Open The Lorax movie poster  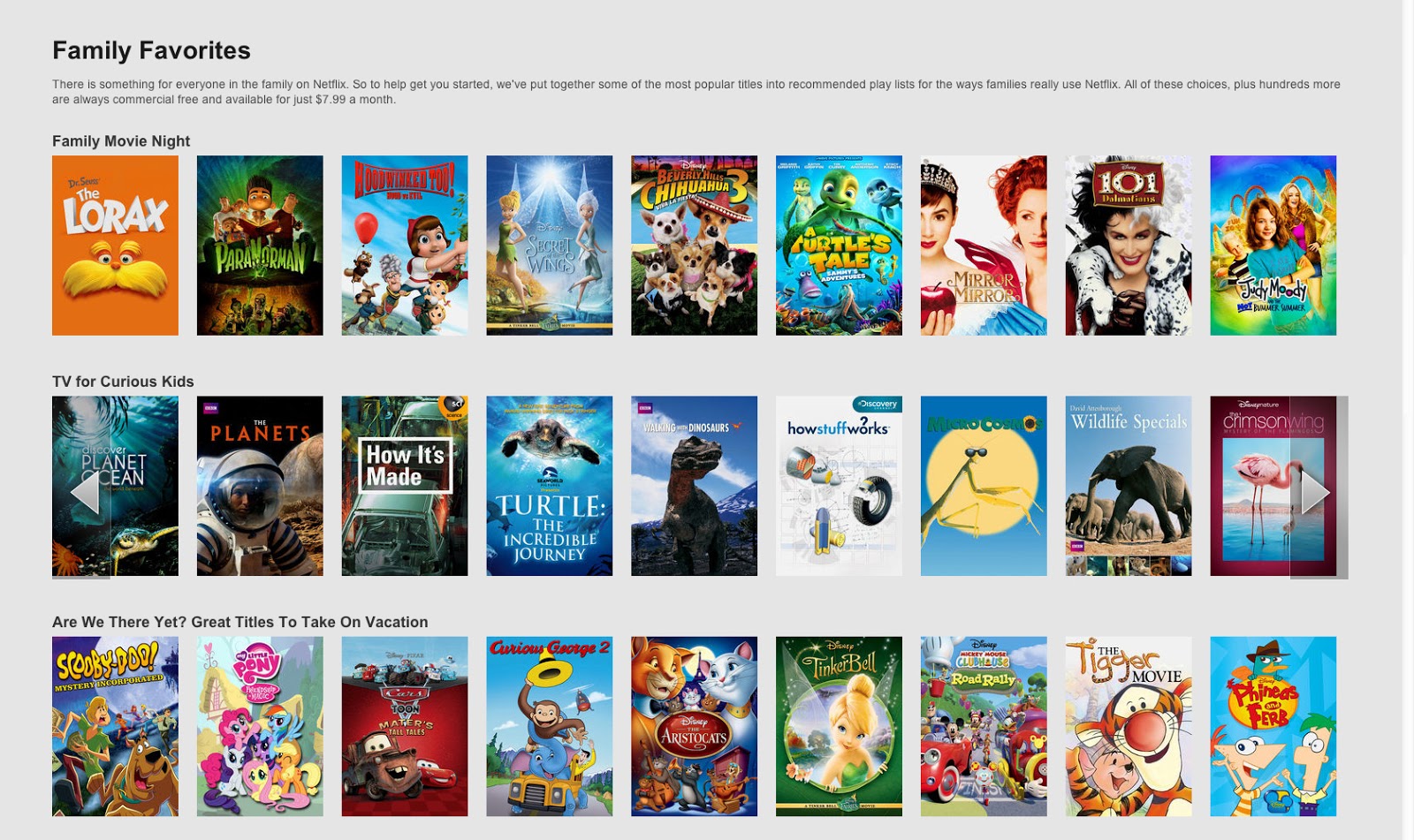115,246
